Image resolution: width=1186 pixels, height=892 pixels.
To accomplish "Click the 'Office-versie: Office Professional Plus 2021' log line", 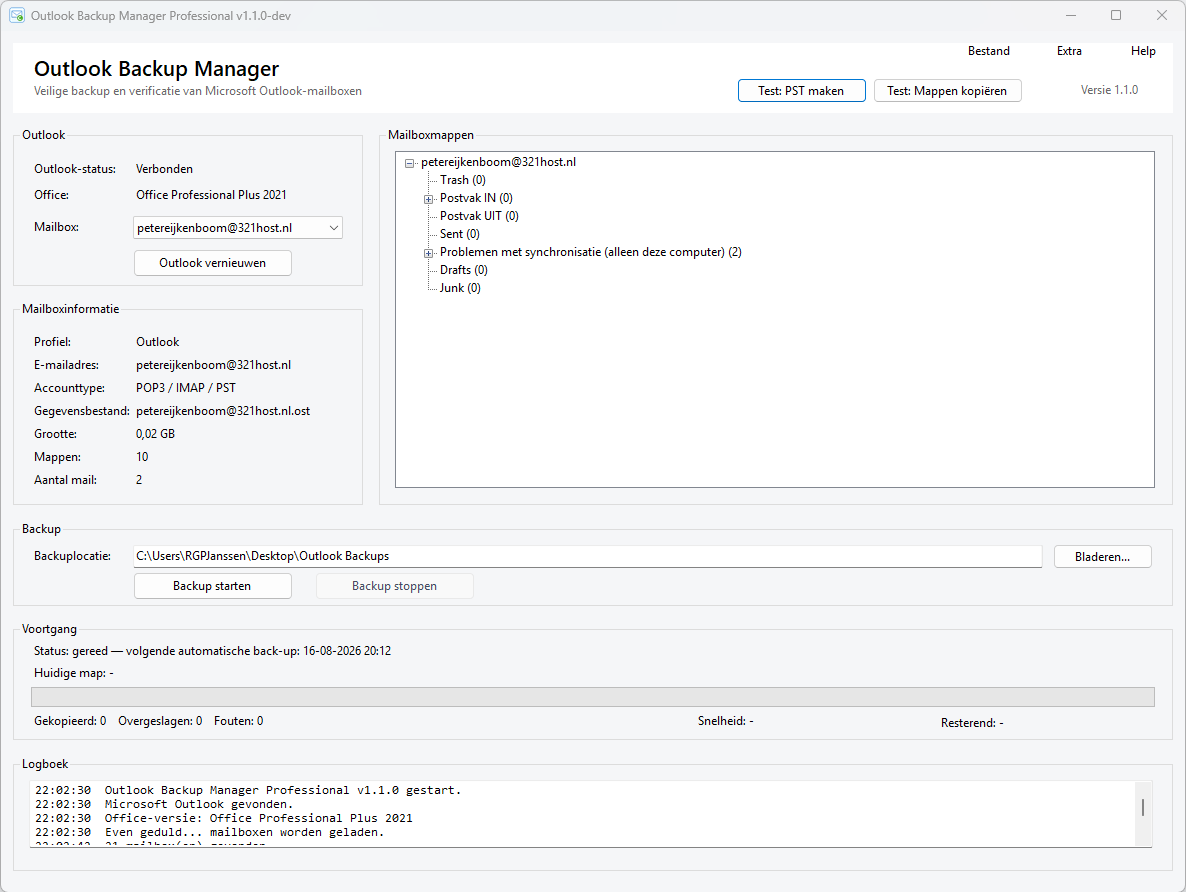I will 259,818.
